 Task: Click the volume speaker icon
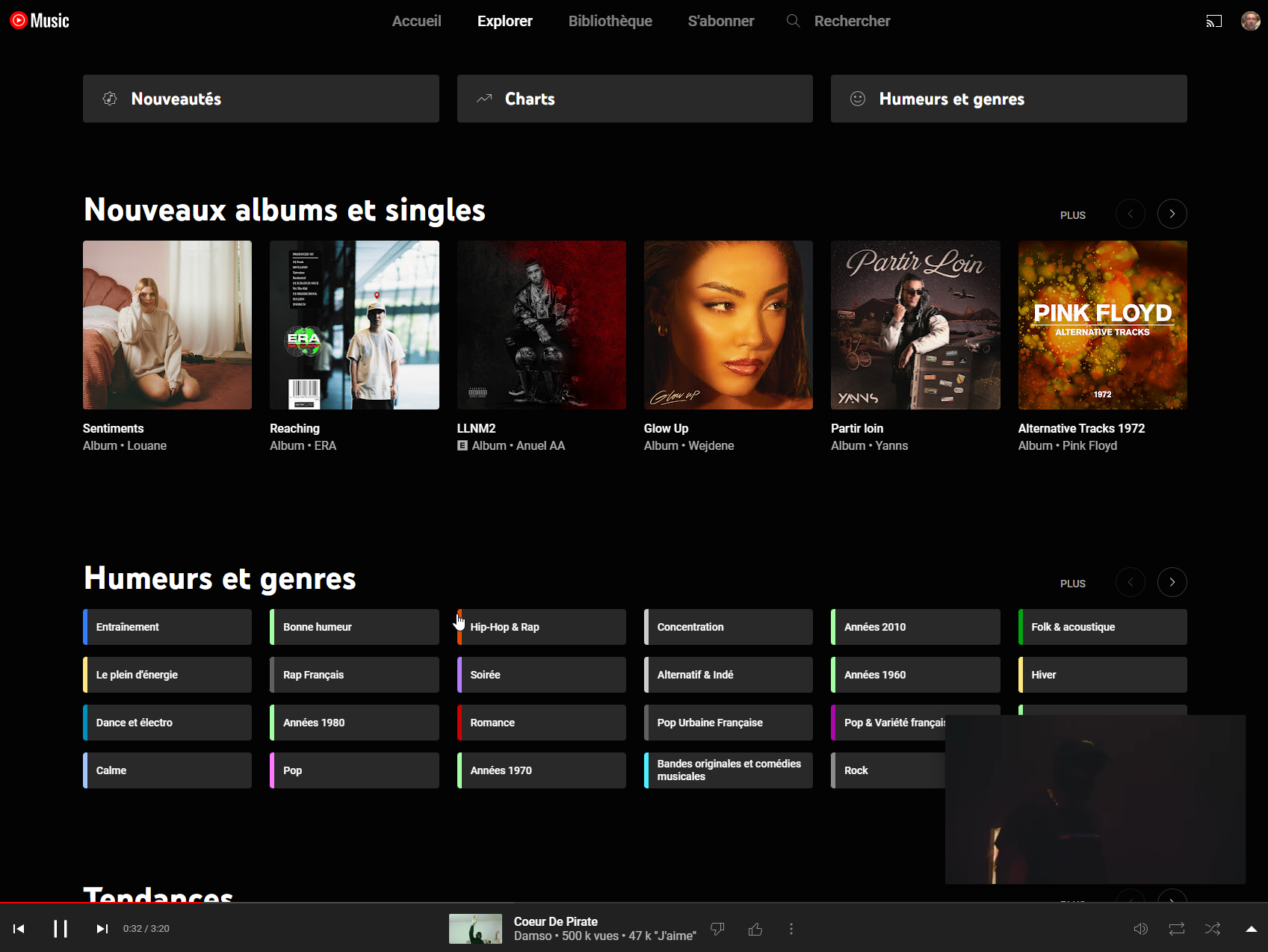click(x=1140, y=929)
